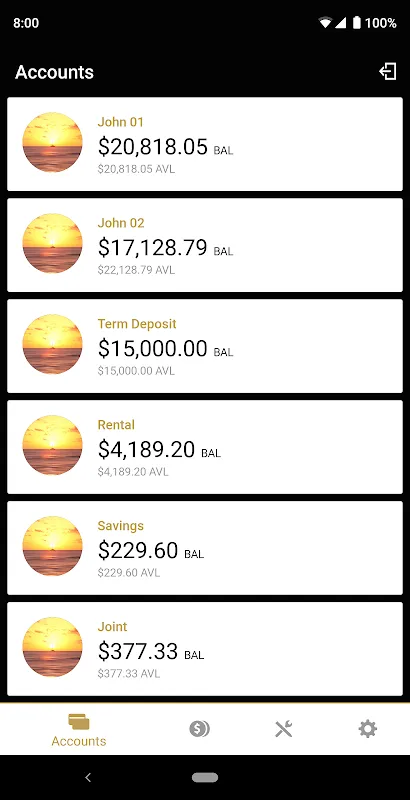Open the Term Deposit $15,000.00 balance
Viewport: 410px width, 800px height.
point(152,348)
